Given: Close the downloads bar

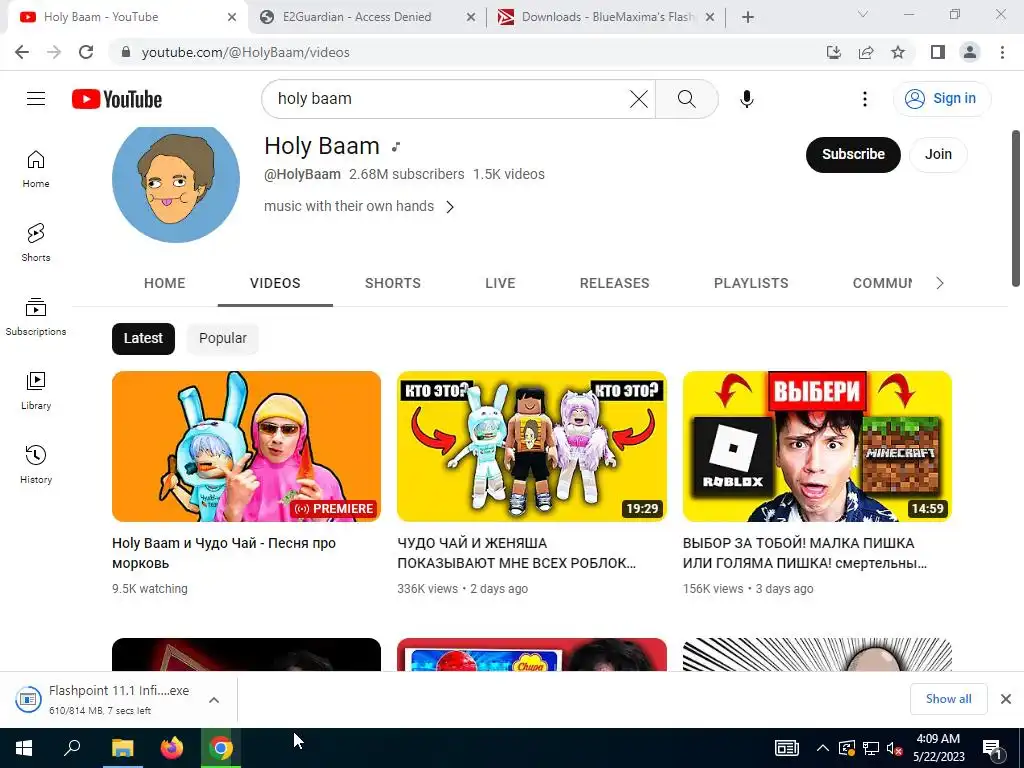Looking at the screenshot, I should coord(1006,699).
